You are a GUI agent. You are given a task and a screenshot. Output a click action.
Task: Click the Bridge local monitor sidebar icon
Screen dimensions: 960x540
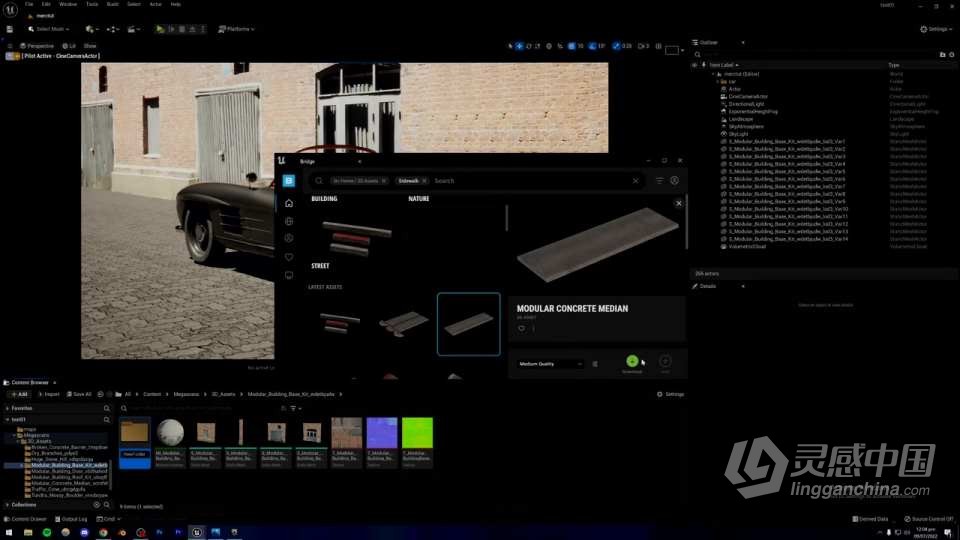click(289, 275)
